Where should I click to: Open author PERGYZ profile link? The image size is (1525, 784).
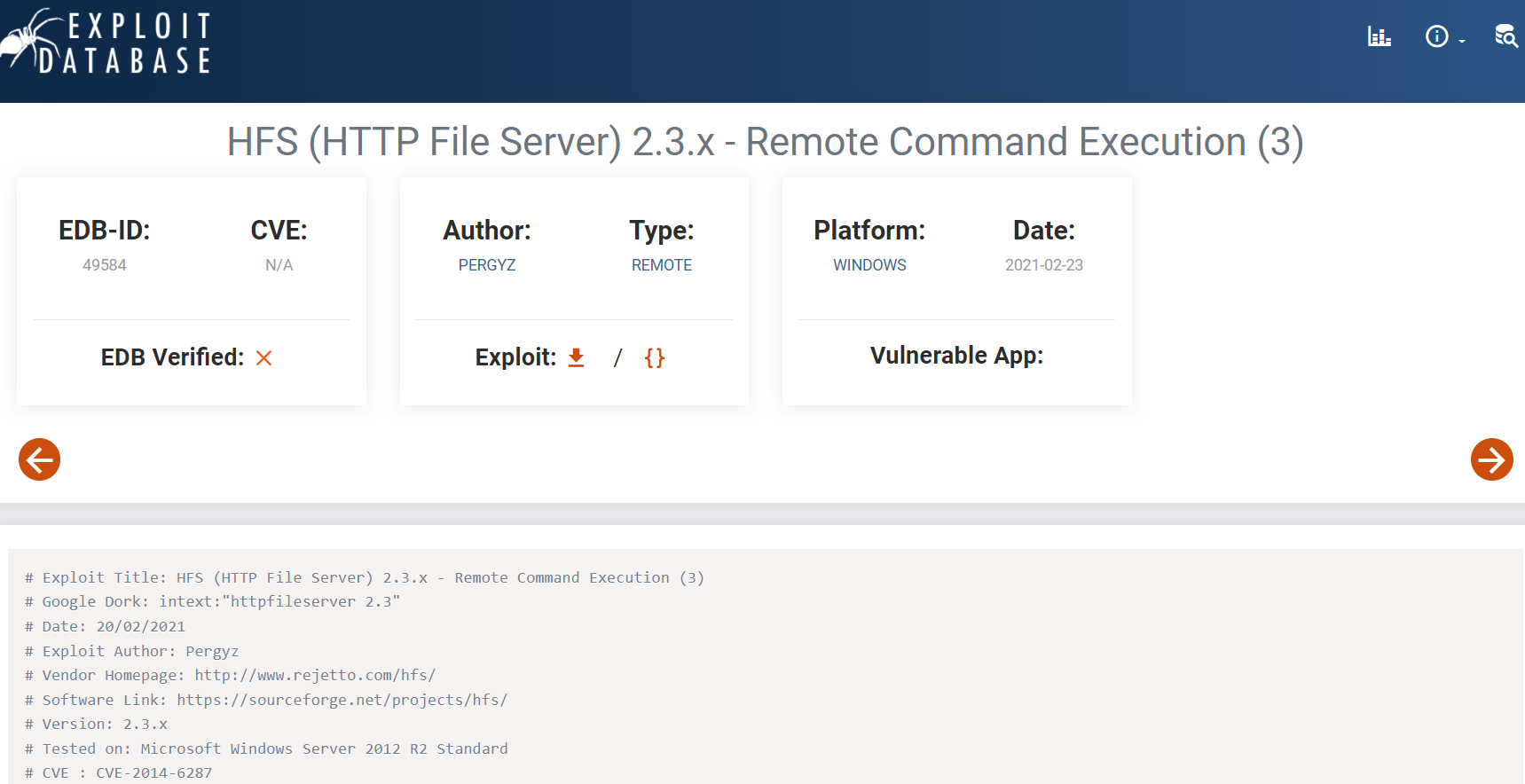tap(487, 265)
